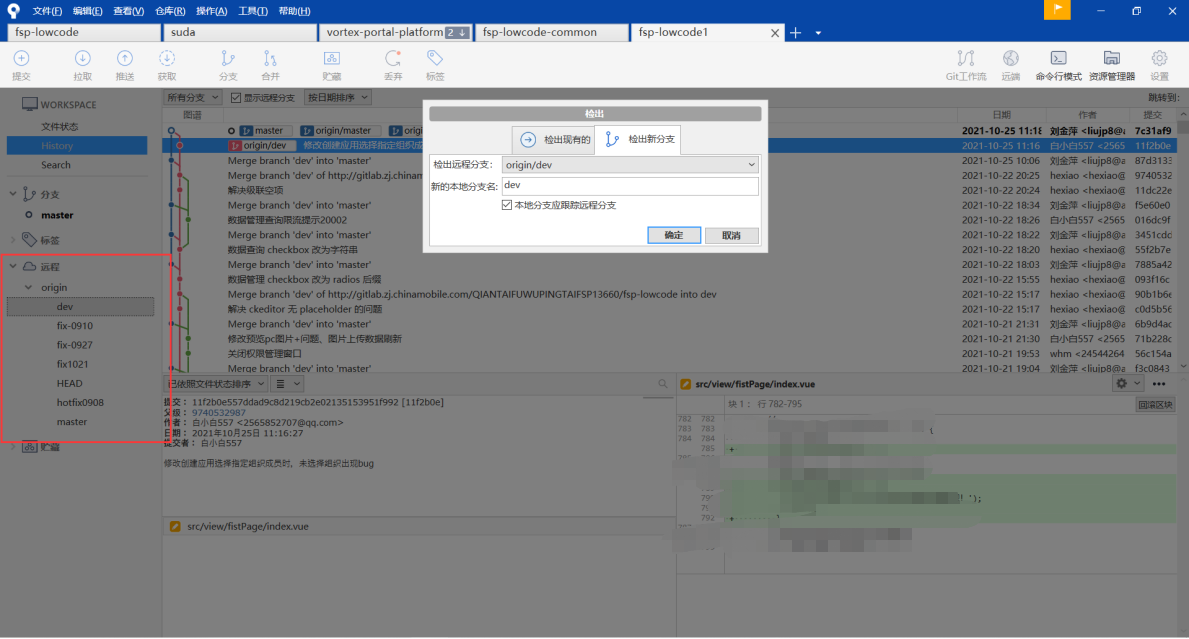Open Git工作流 toolbar icon
Image resolution: width=1189 pixels, height=639 pixels.
click(x=965, y=58)
